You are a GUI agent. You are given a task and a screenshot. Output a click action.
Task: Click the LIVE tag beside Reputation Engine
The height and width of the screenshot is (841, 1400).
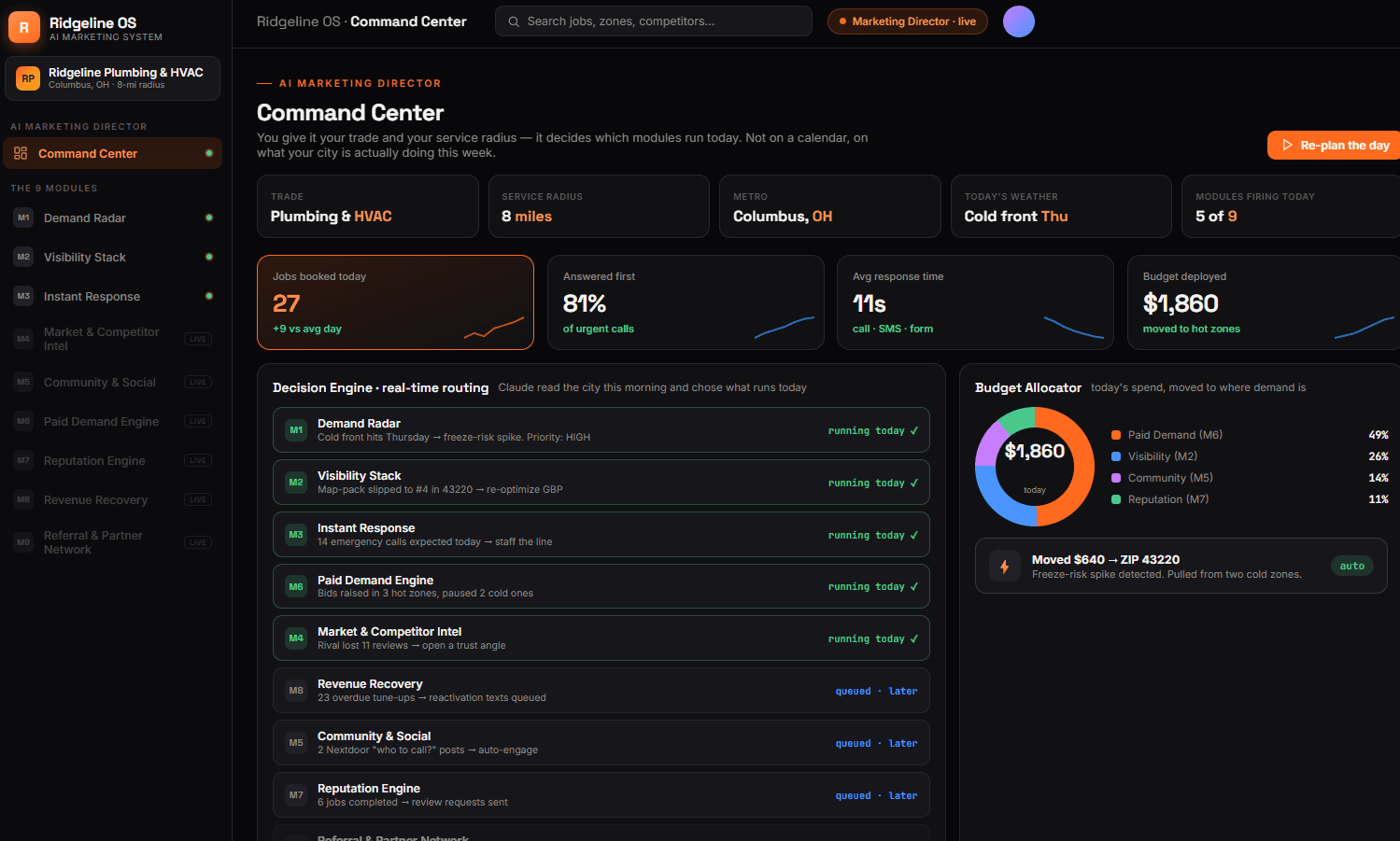tap(198, 460)
